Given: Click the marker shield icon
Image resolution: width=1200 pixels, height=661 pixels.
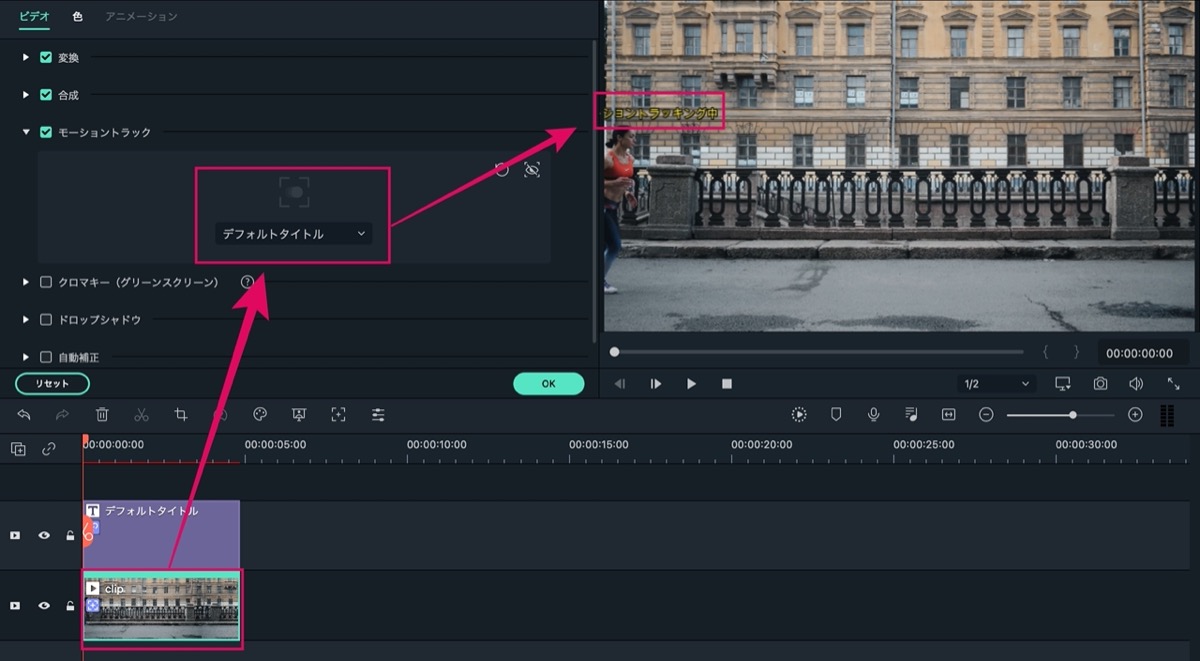Looking at the screenshot, I should pos(836,414).
